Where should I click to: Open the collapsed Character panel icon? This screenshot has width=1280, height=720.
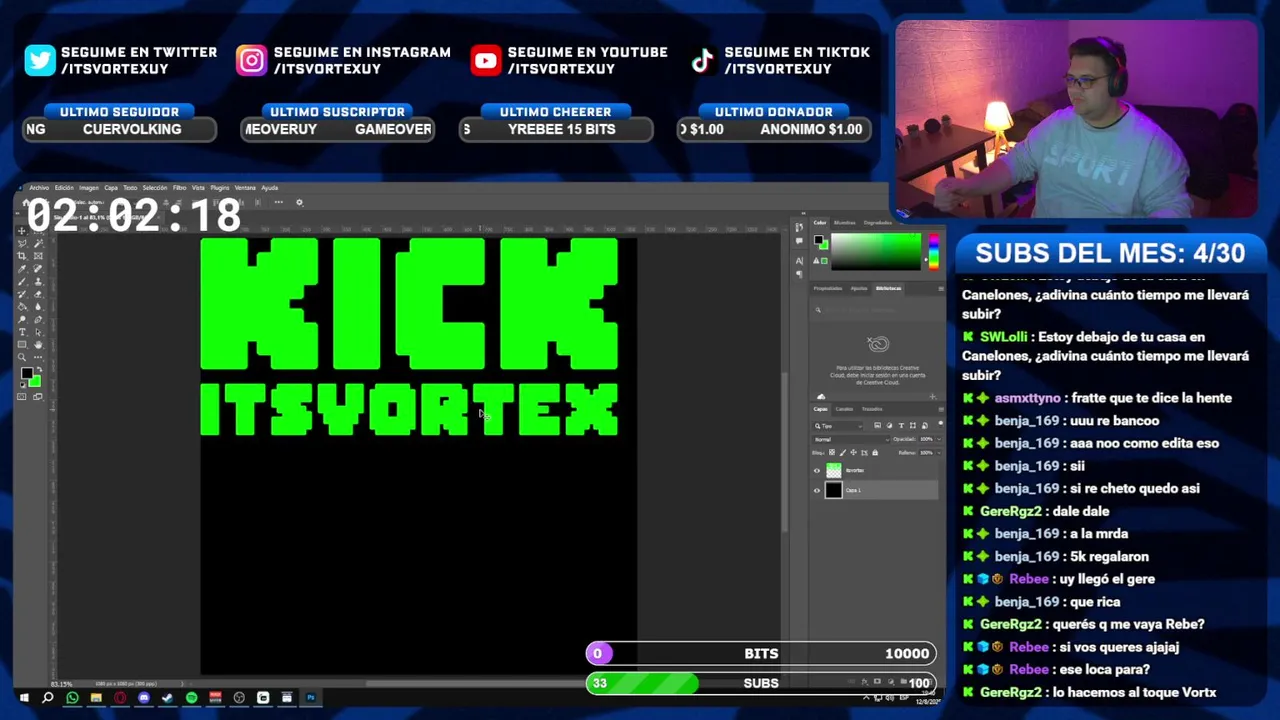tap(799, 261)
